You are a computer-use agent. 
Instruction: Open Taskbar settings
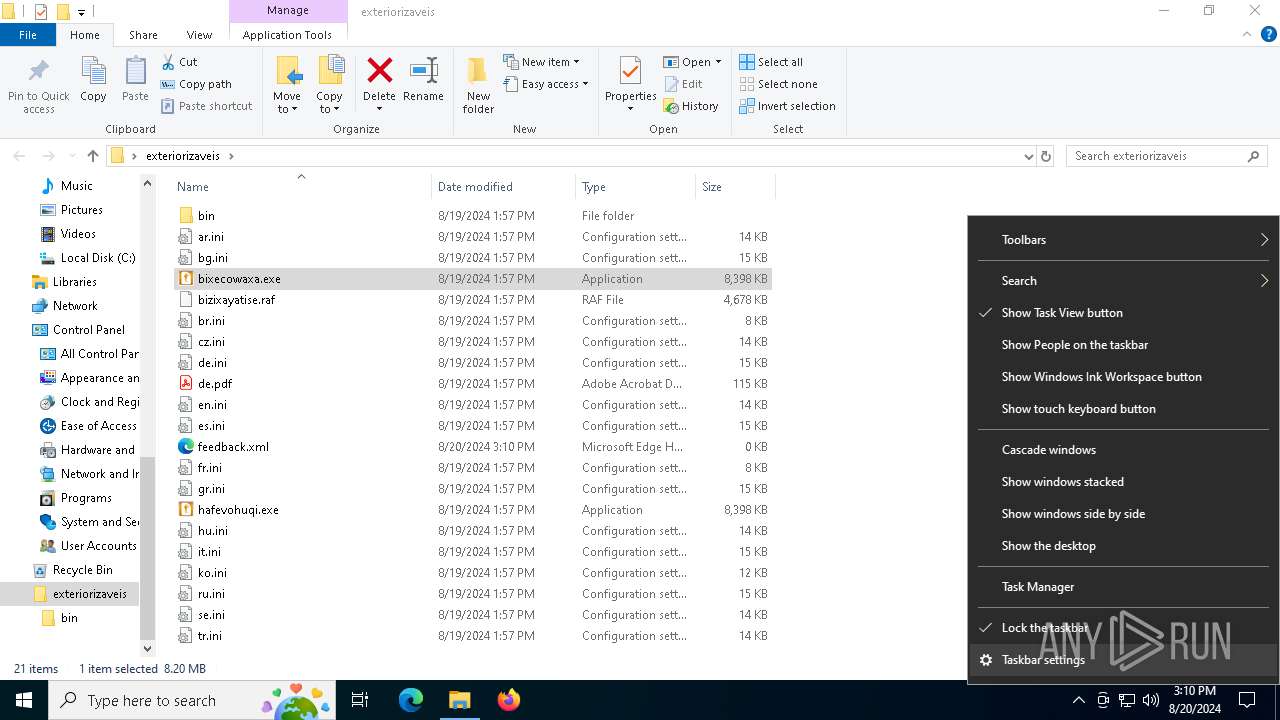tap(1123, 660)
